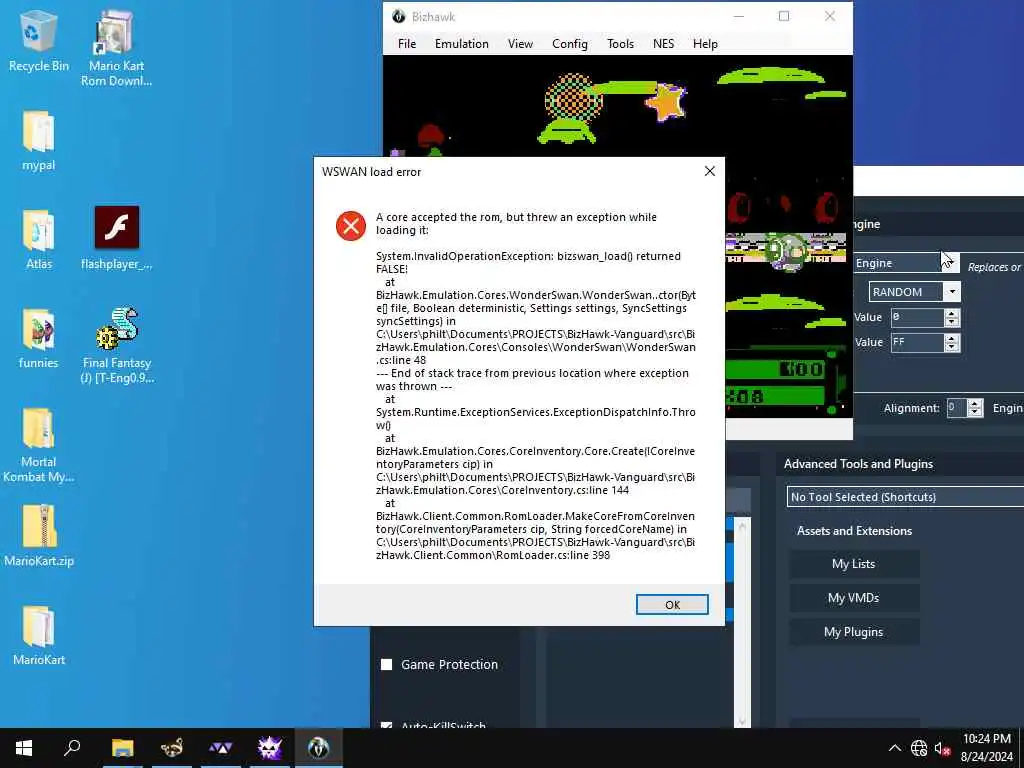Open No Tool Selected (Shortcuts) dropdown

pos(906,497)
